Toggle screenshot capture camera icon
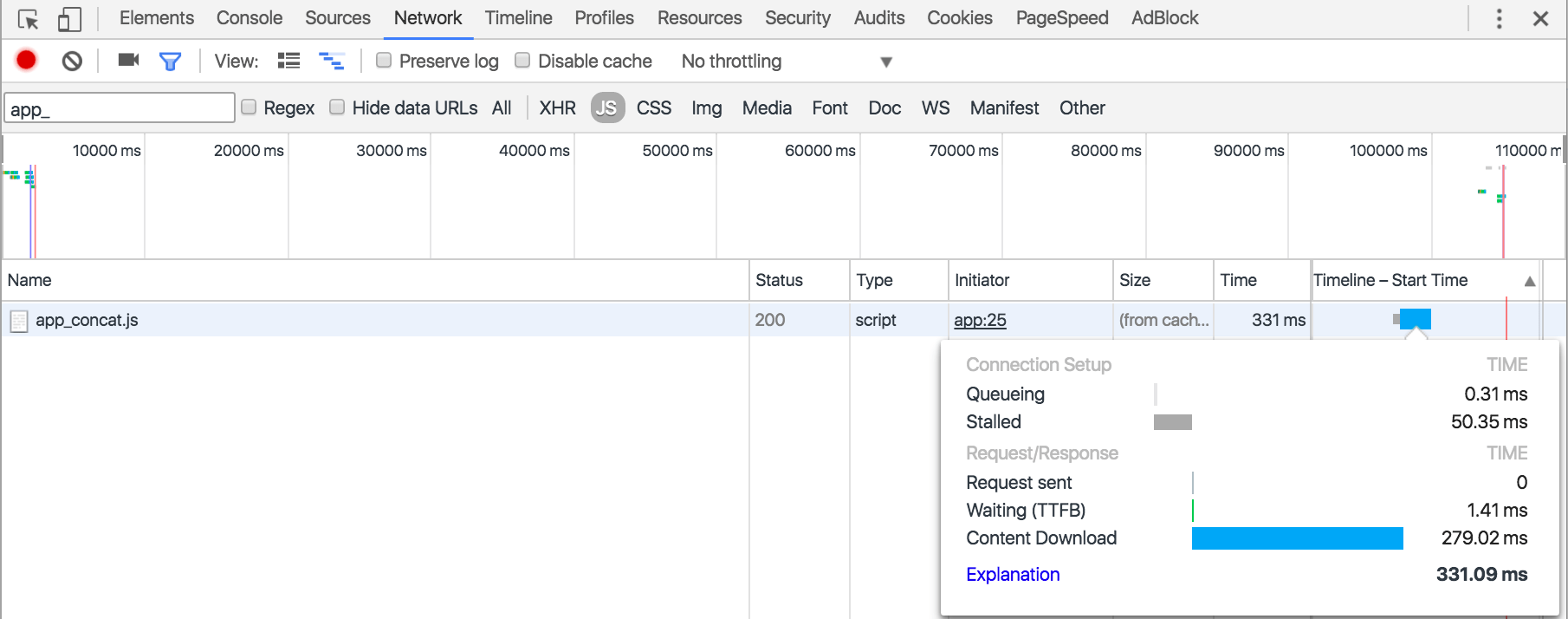This screenshot has width=1568, height=619. tap(128, 60)
